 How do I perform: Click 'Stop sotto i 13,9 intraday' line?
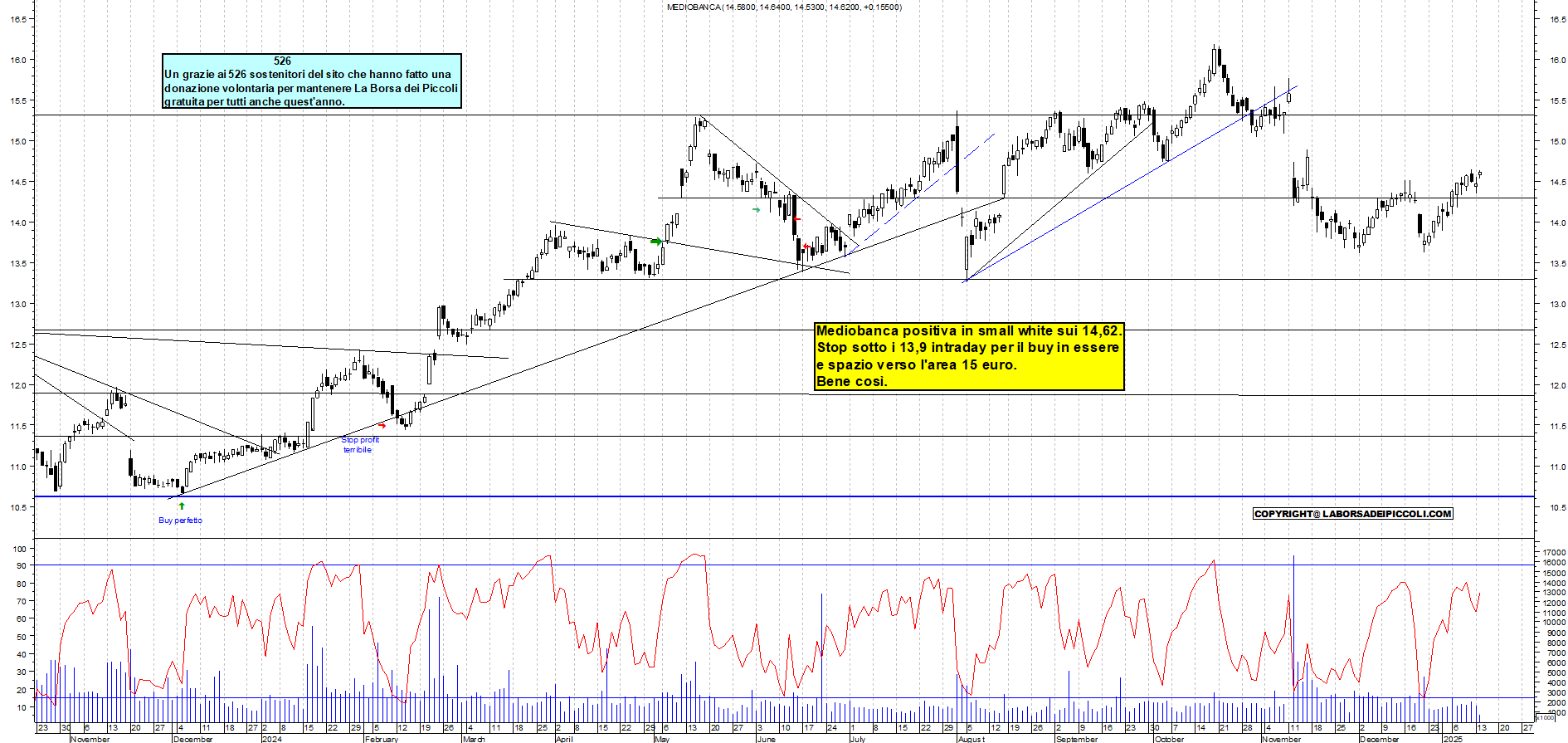pos(967,347)
